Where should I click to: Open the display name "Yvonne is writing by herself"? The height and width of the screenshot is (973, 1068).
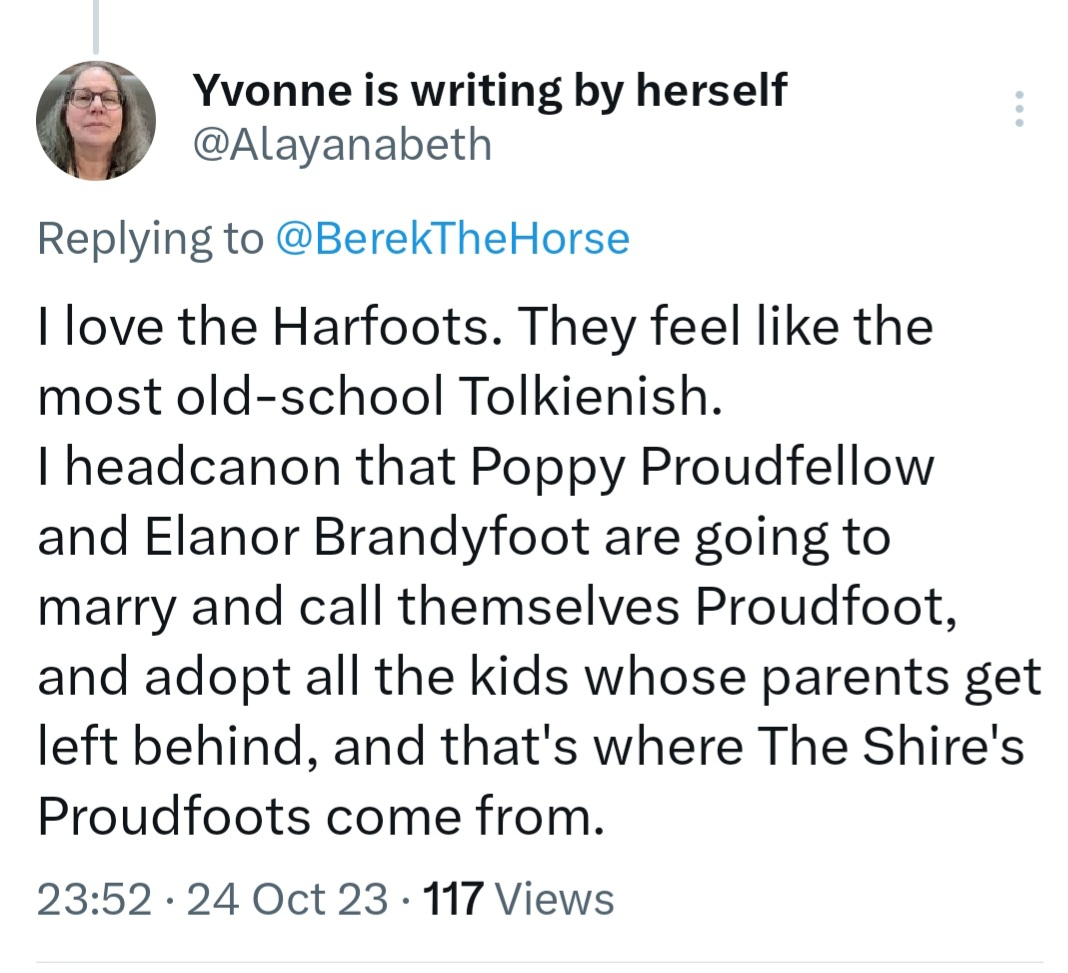click(488, 91)
